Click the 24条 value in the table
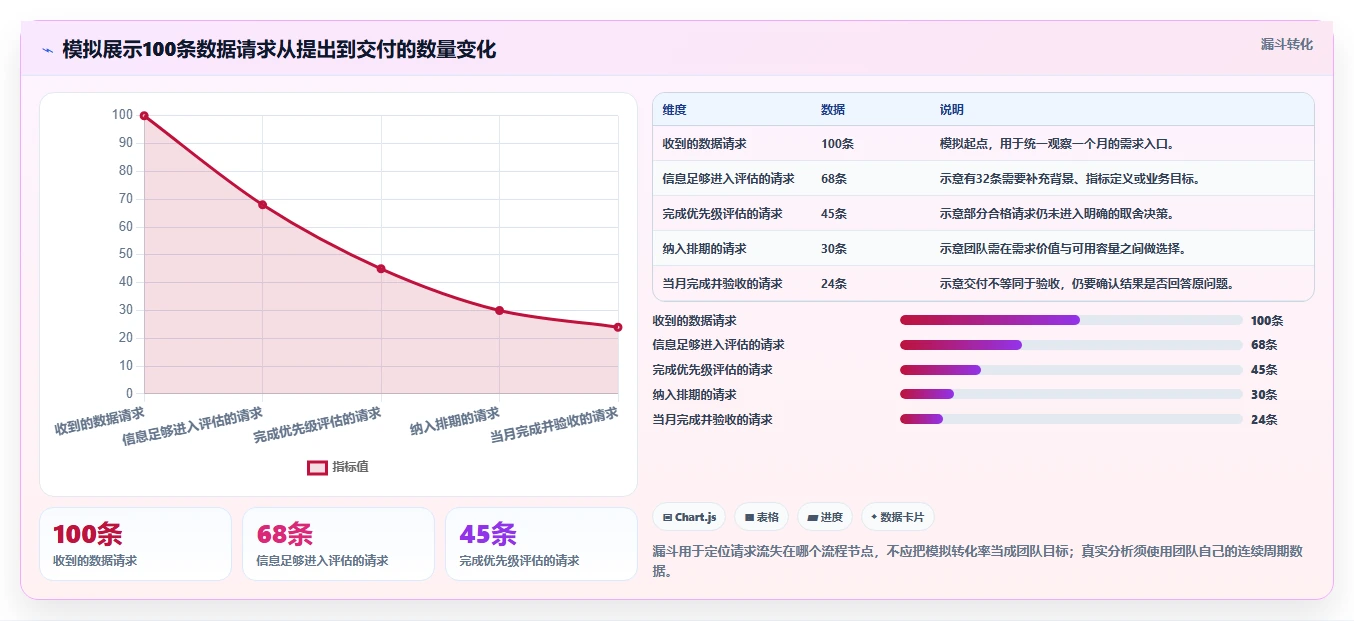 [834, 284]
